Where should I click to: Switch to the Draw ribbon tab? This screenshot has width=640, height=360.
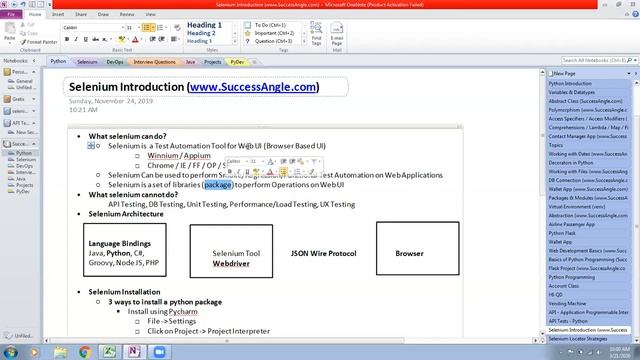pos(103,14)
